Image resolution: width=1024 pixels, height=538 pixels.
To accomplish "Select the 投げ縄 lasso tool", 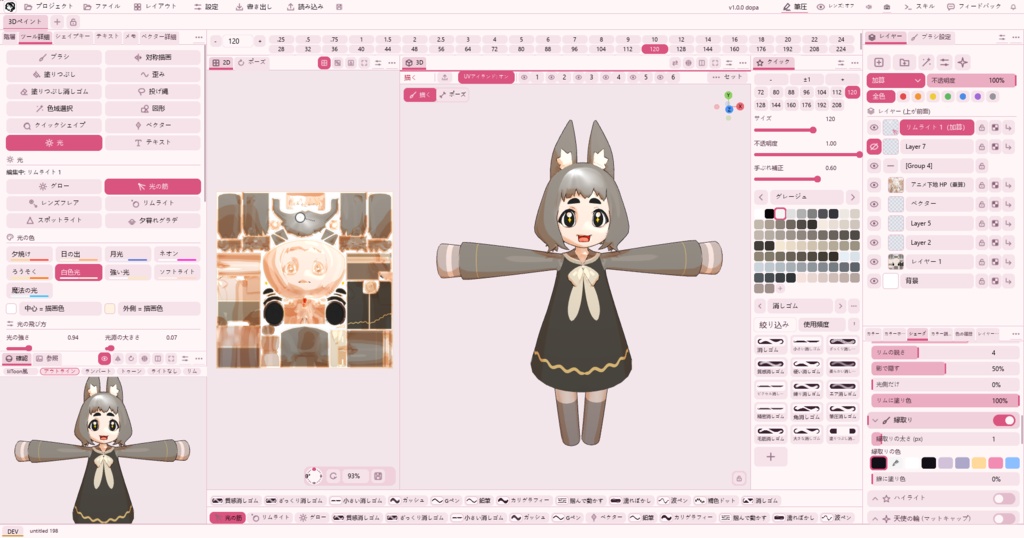I will (153, 91).
